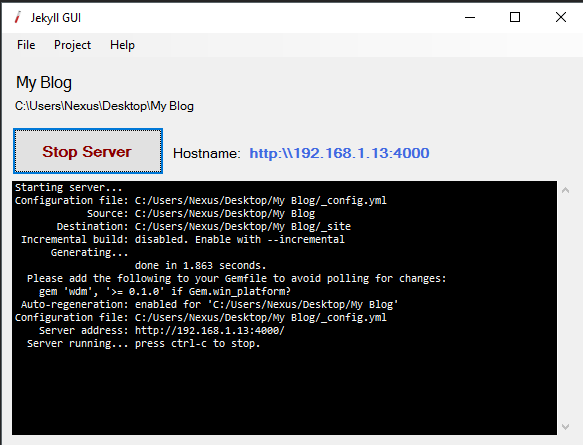The width and height of the screenshot is (585, 445).
Task: Minimize the Jekyll GUI window
Action: (470, 17)
